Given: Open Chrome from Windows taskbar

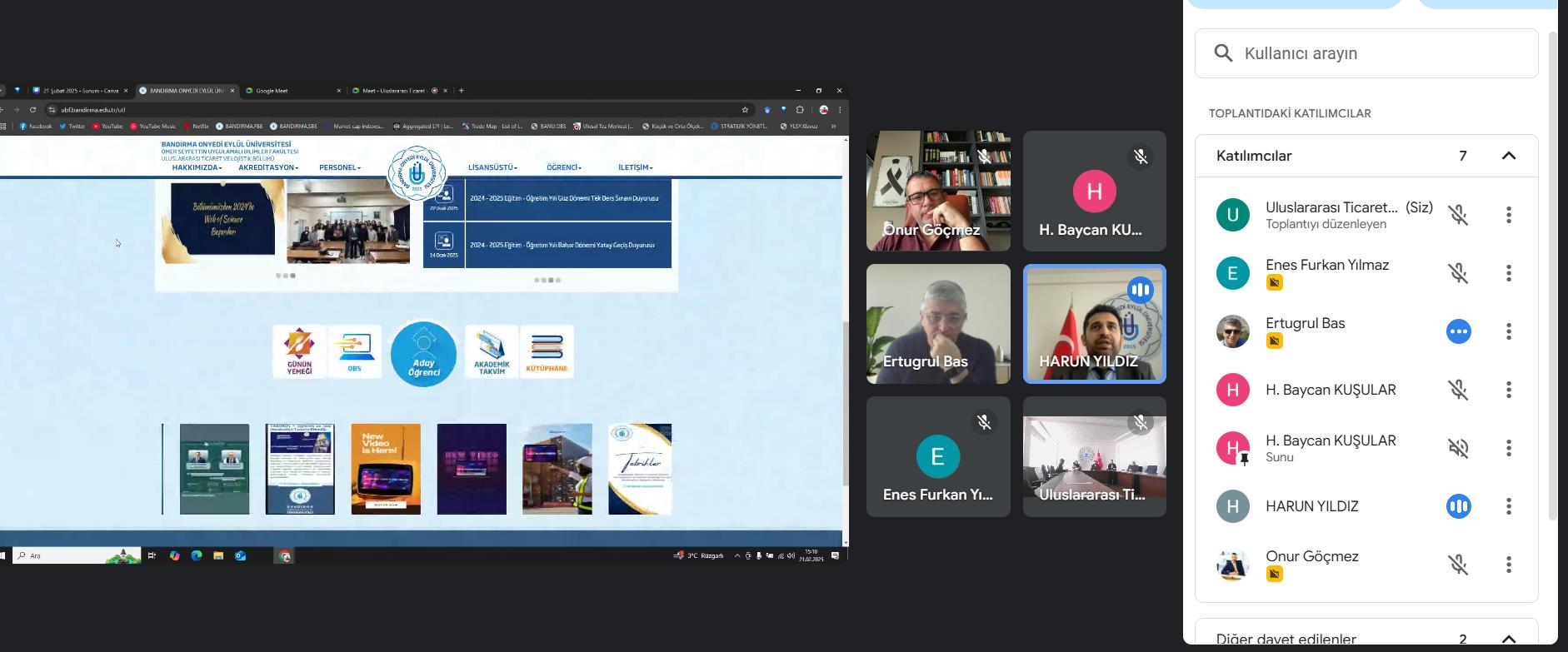Looking at the screenshot, I should (x=285, y=555).
